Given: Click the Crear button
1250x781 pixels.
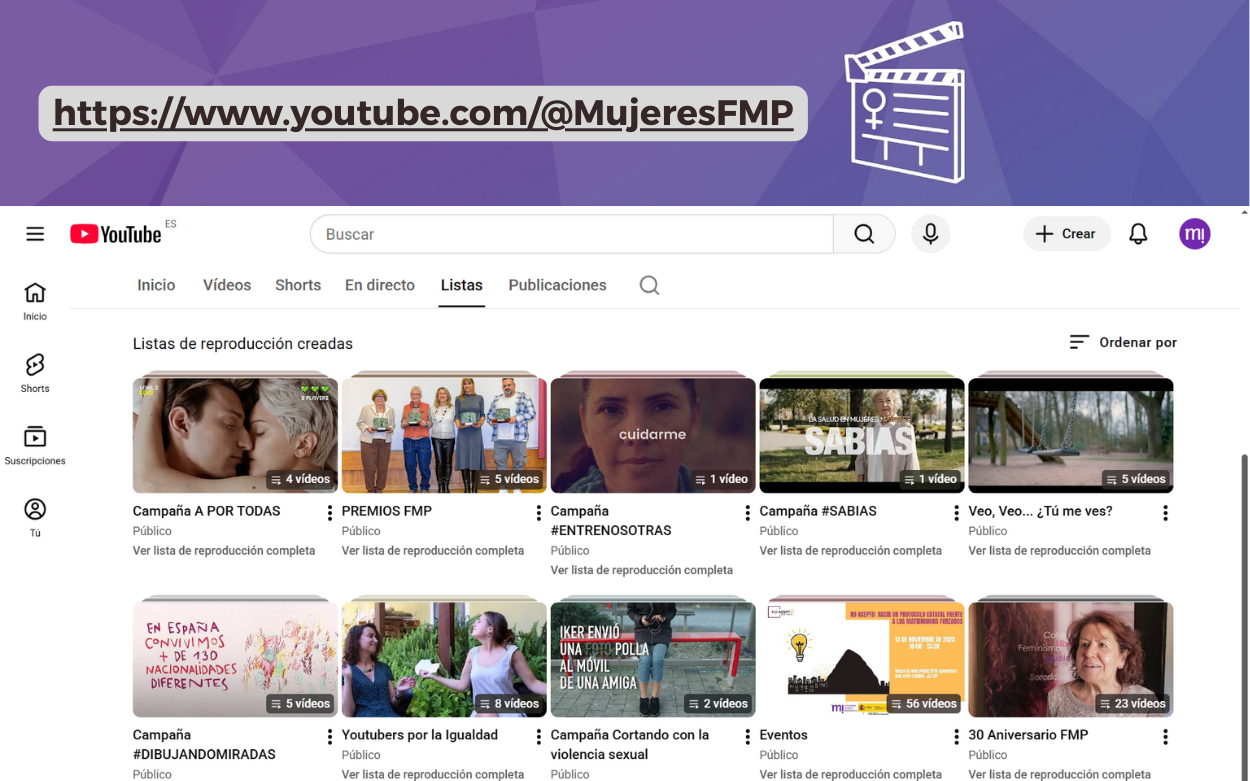Looking at the screenshot, I should click(1066, 234).
